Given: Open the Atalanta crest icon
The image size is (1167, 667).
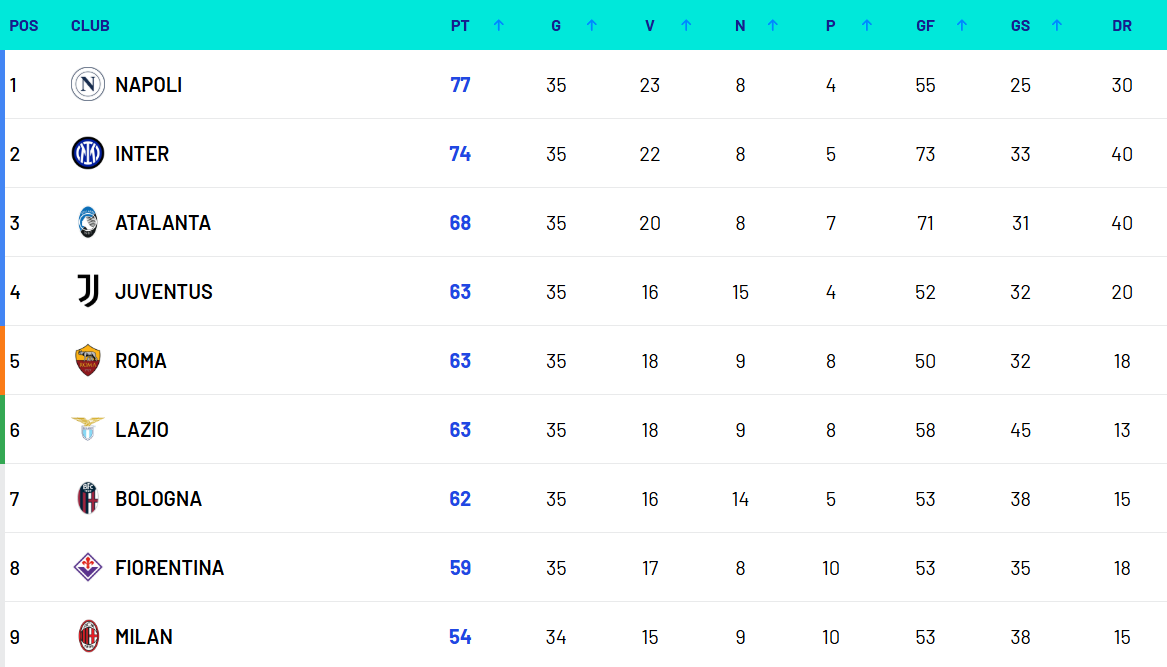Looking at the screenshot, I should coord(88,223).
